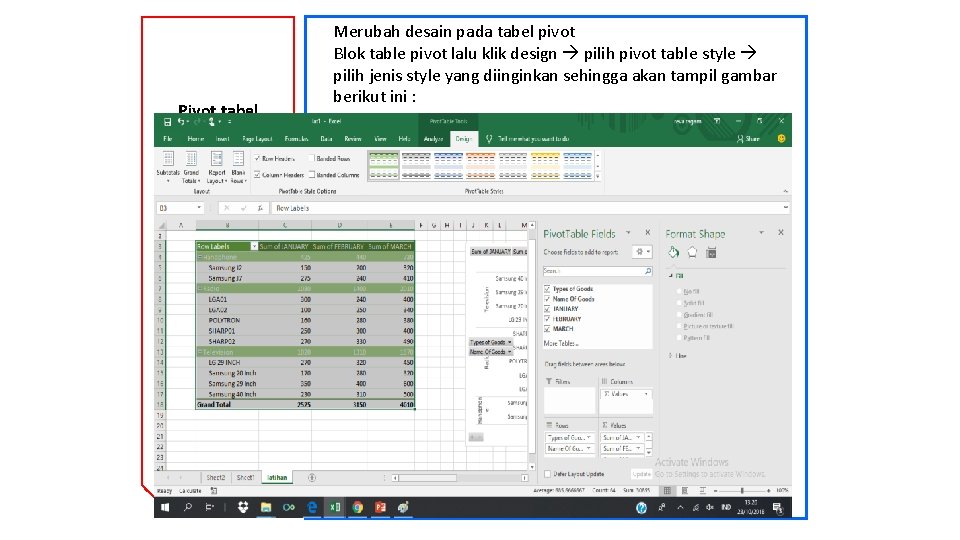
Task: Open Dropbox from the taskbar
Action: (x=243, y=508)
